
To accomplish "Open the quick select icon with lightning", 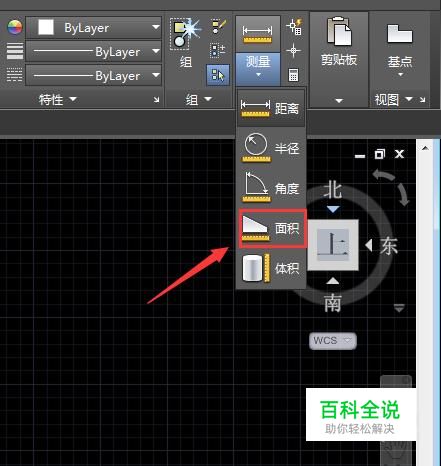I will (294, 27).
